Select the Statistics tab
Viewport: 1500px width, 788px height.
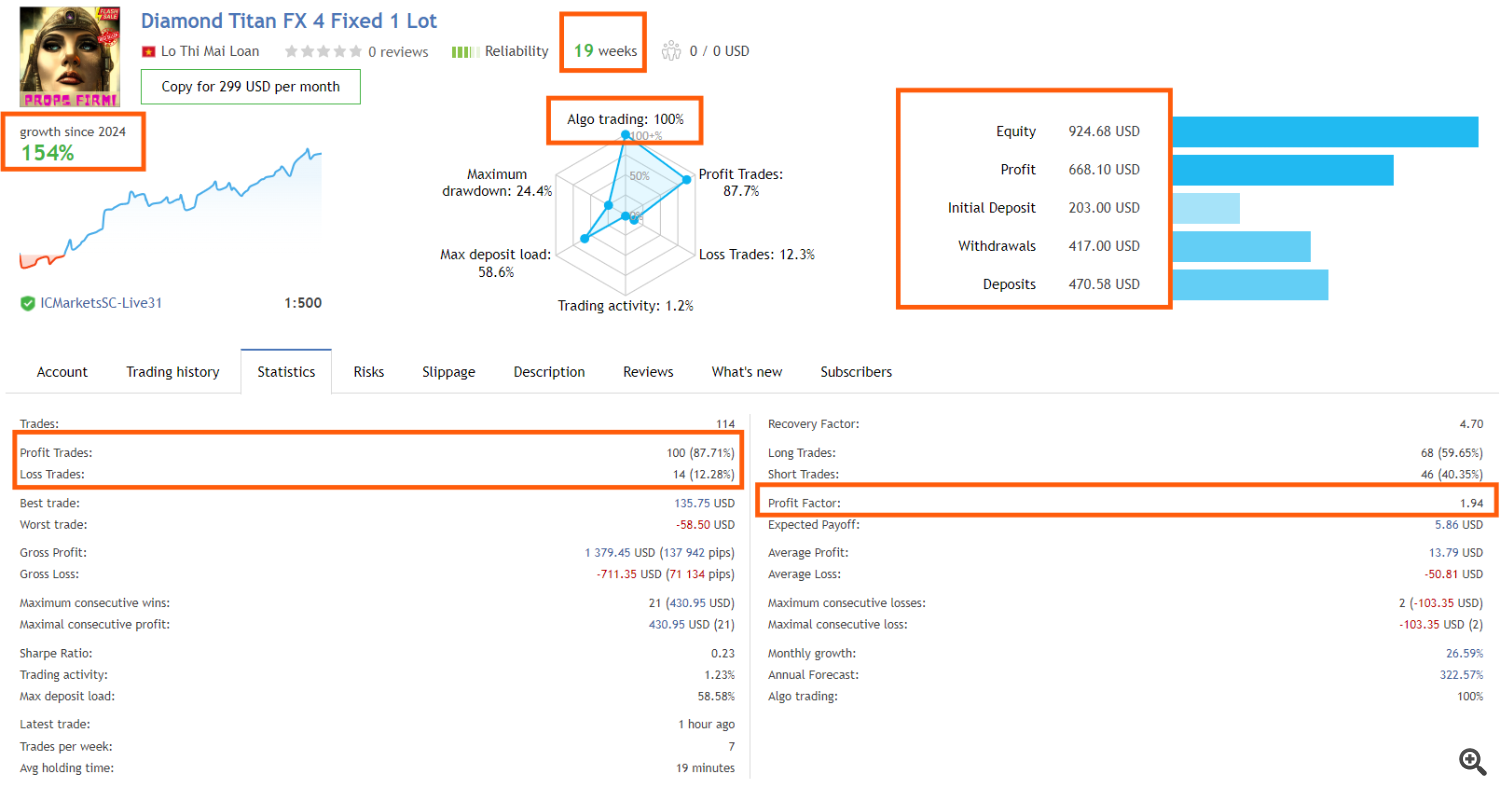tap(287, 372)
